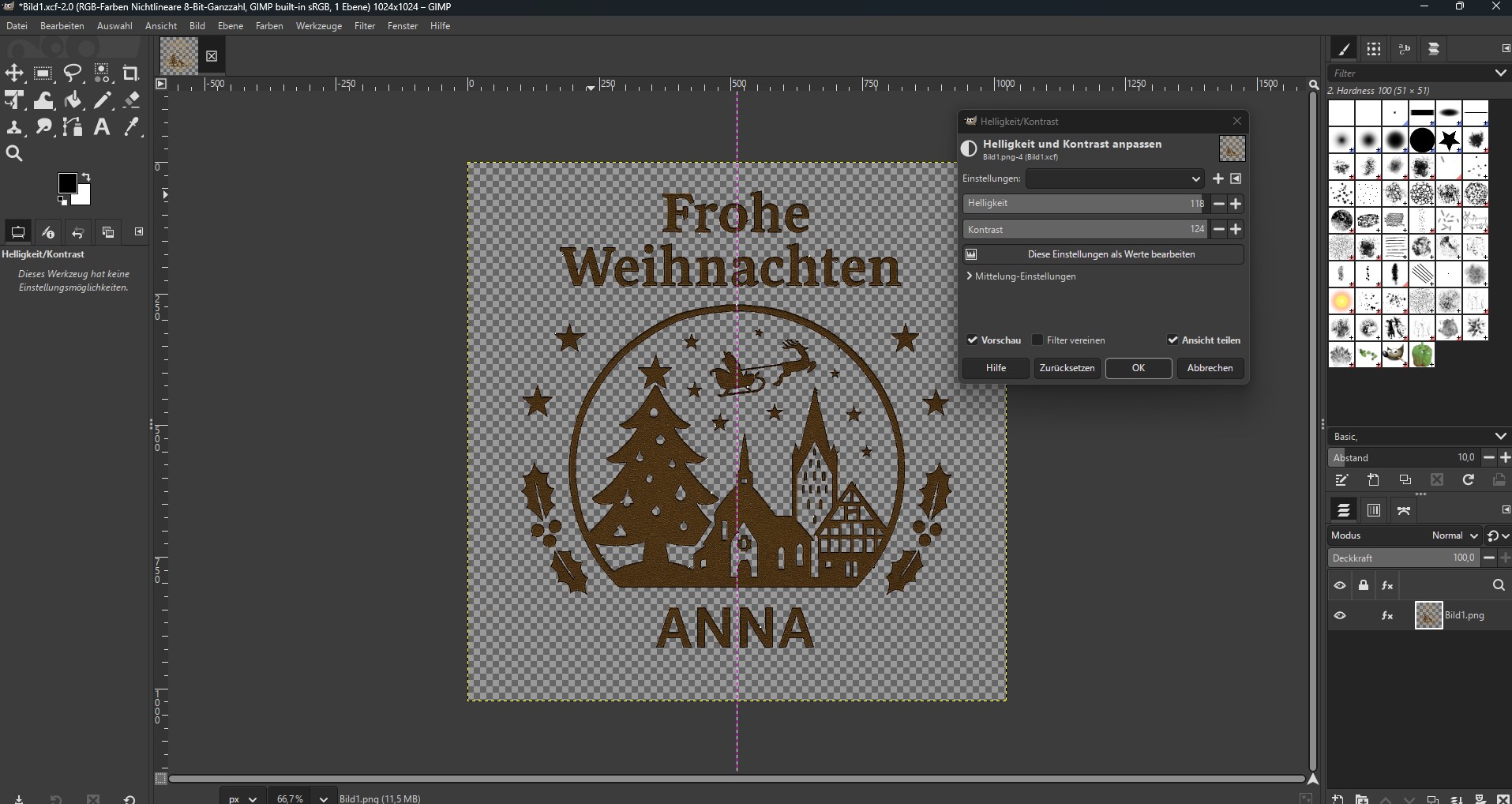Click the Zurücksetzen button
This screenshot has width=1512, height=804.
pyautogui.click(x=1067, y=368)
